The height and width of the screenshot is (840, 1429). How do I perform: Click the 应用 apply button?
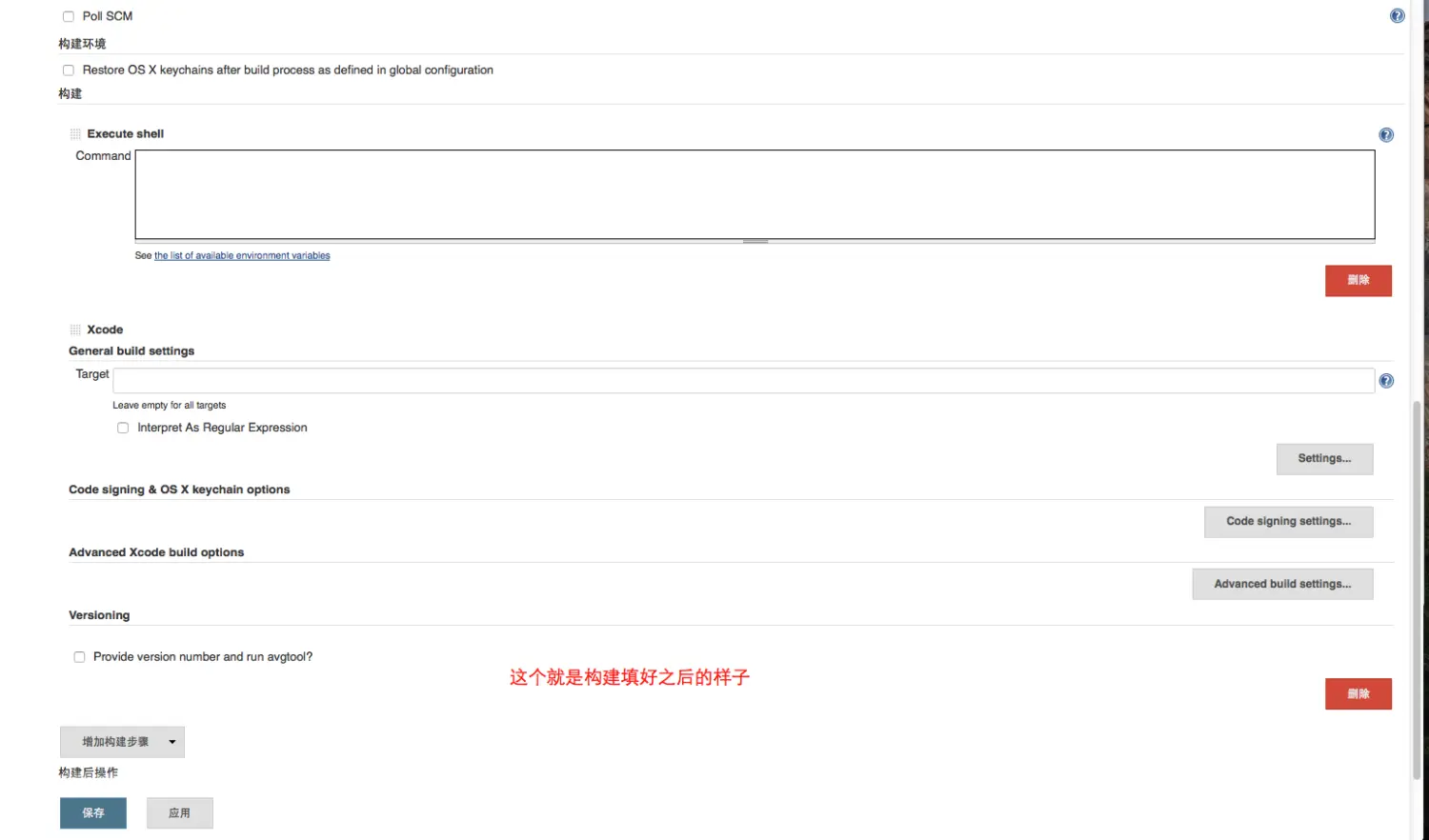[180, 813]
